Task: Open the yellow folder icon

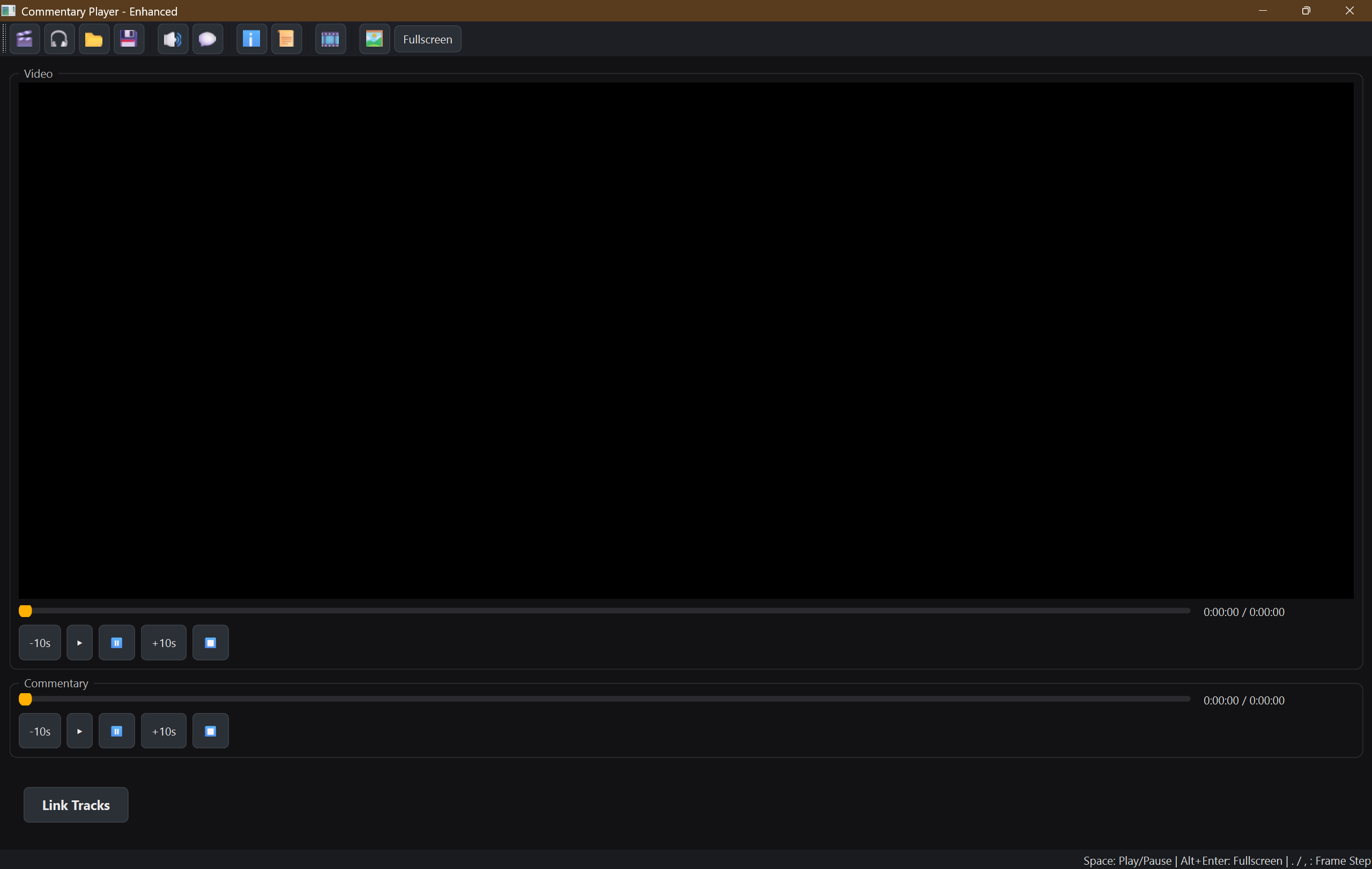Action: 94,39
